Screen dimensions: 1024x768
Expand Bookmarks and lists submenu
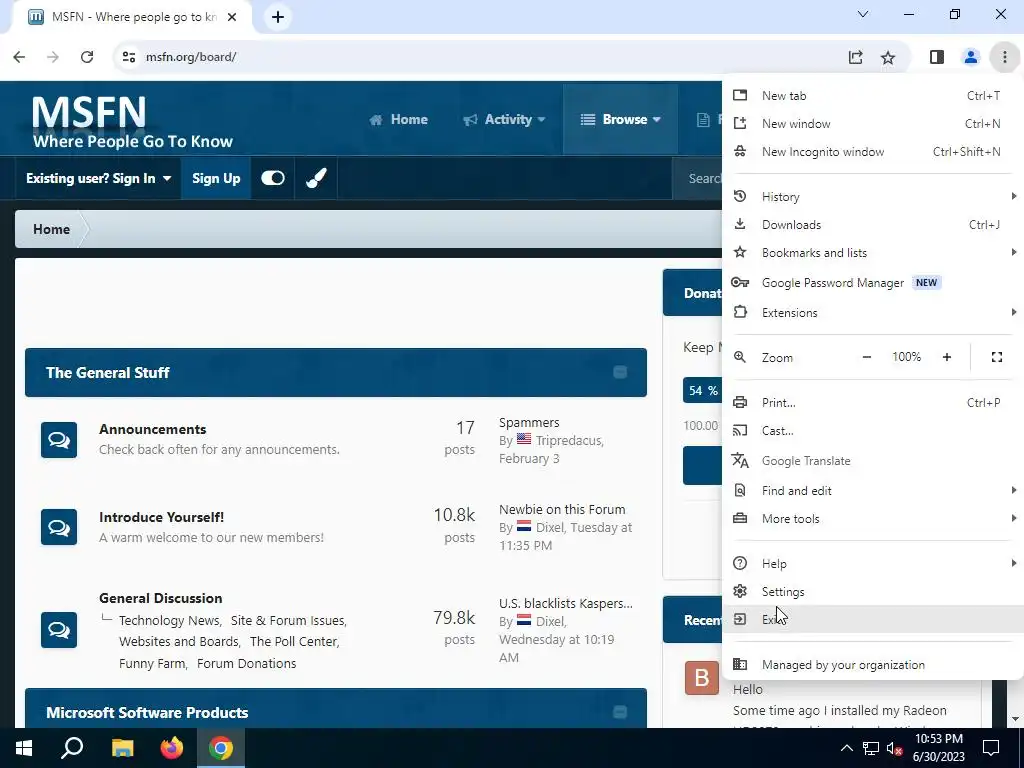872,253
